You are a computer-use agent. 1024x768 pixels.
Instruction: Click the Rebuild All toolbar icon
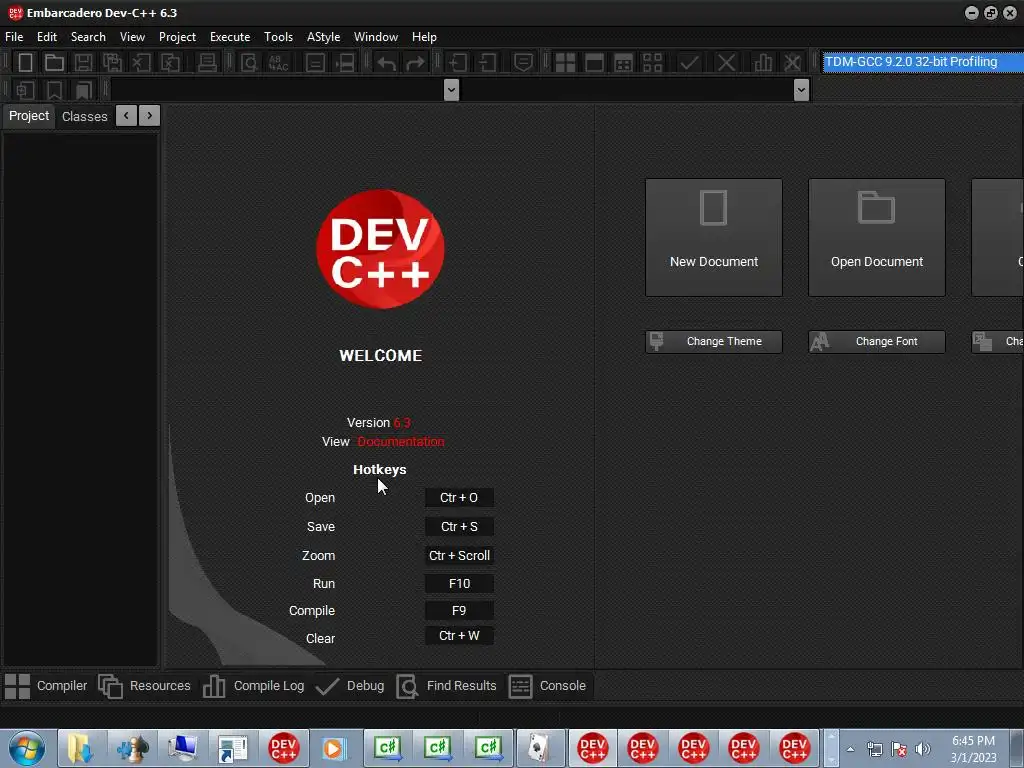point(652,63)
